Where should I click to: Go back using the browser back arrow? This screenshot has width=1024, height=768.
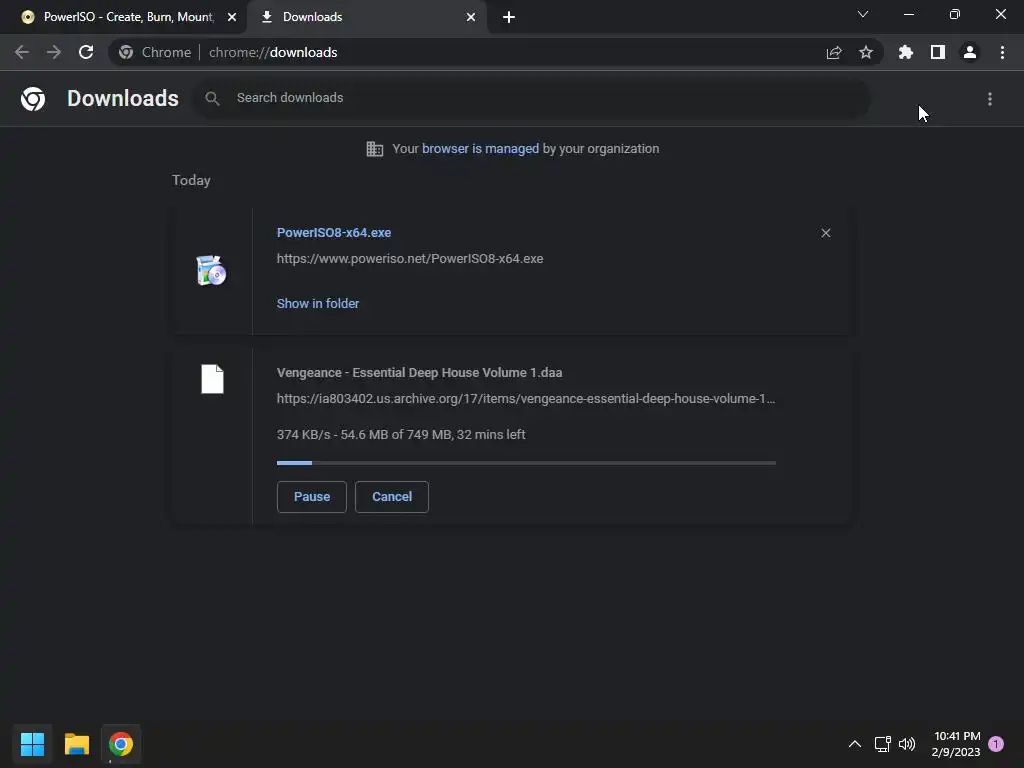tap(22, 52)
